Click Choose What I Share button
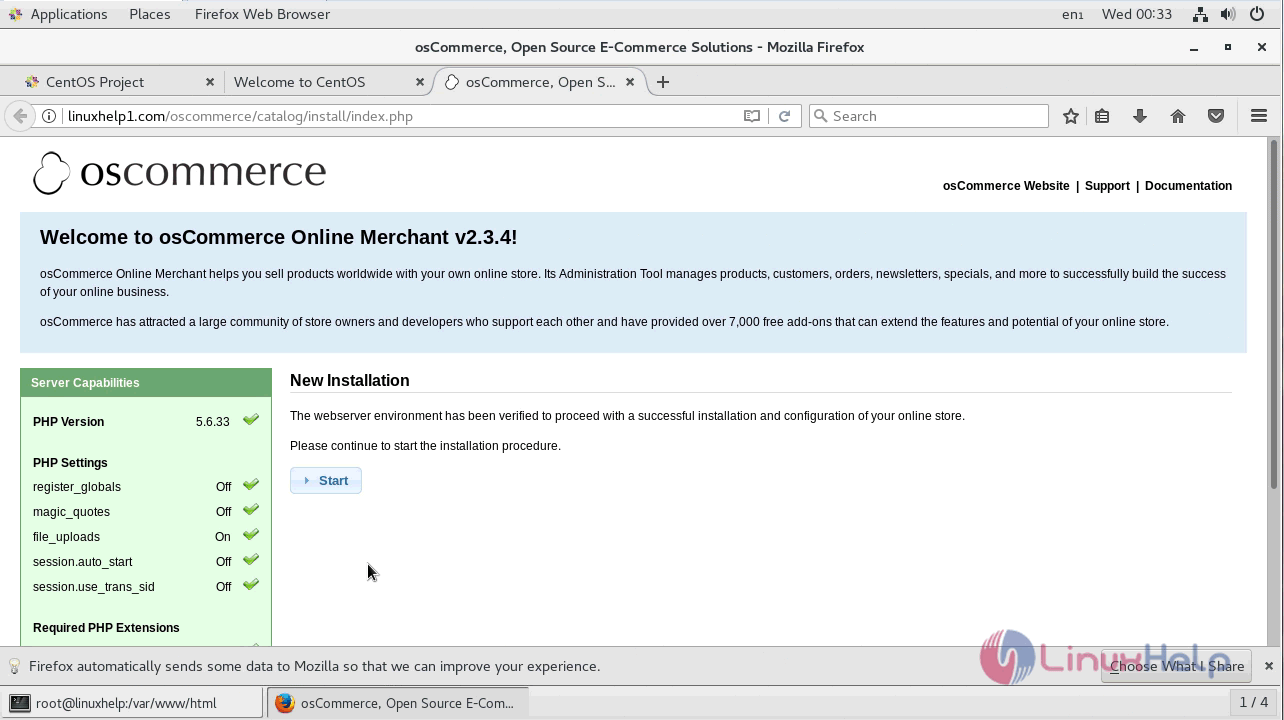This screenshot has width=1284, height=720. pyautogui.click(x=1176, y=666)
